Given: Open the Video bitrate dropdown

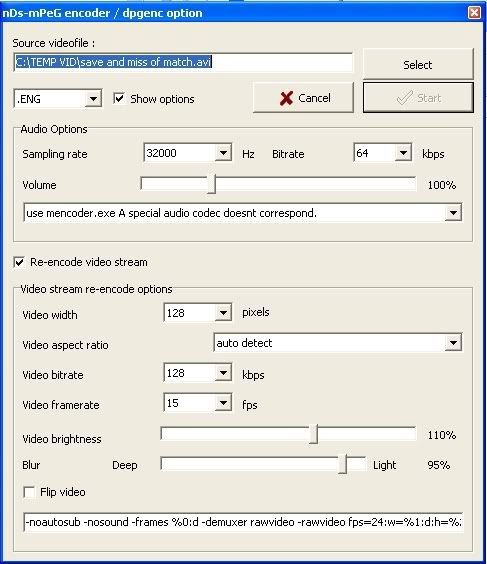Looking at the screenshot, I should pos(223,373).
